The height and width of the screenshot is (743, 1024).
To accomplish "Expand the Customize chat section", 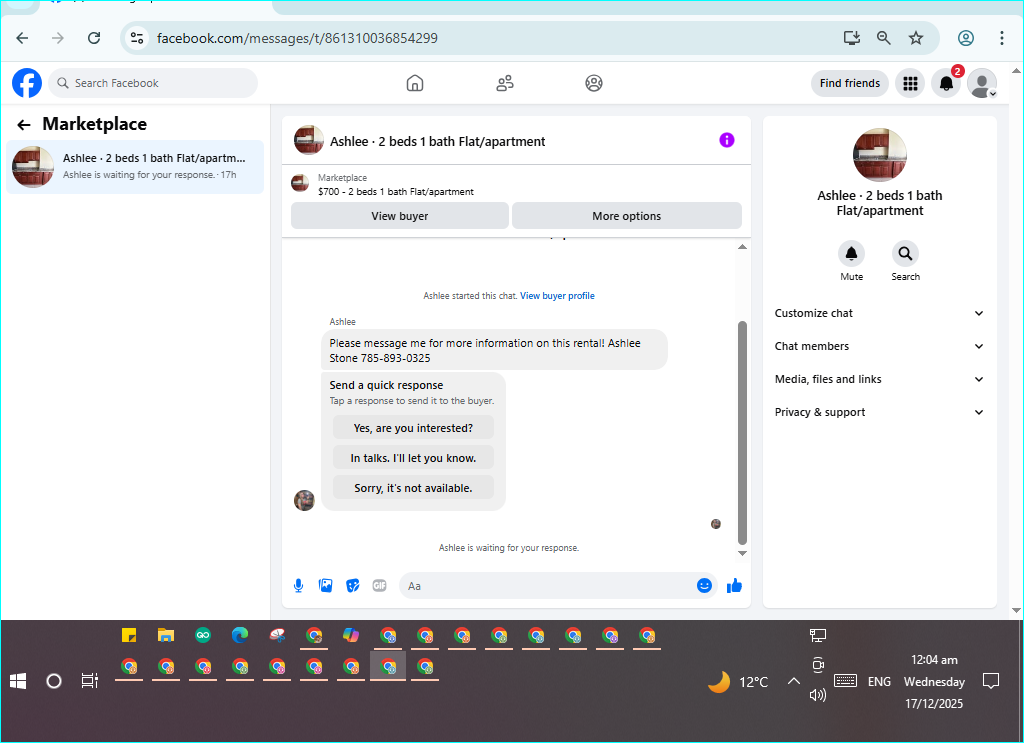I will pyautogui.click(x=879, y=313).
